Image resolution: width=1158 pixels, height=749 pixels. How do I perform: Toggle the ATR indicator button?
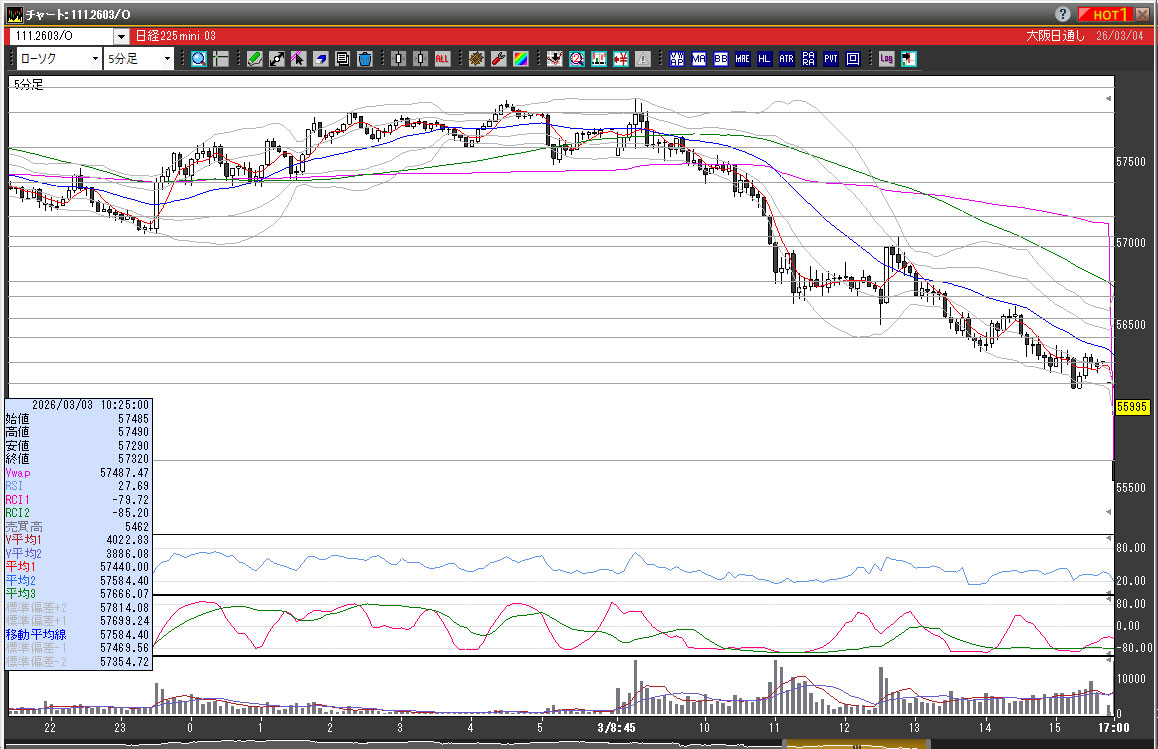[787, 59]
